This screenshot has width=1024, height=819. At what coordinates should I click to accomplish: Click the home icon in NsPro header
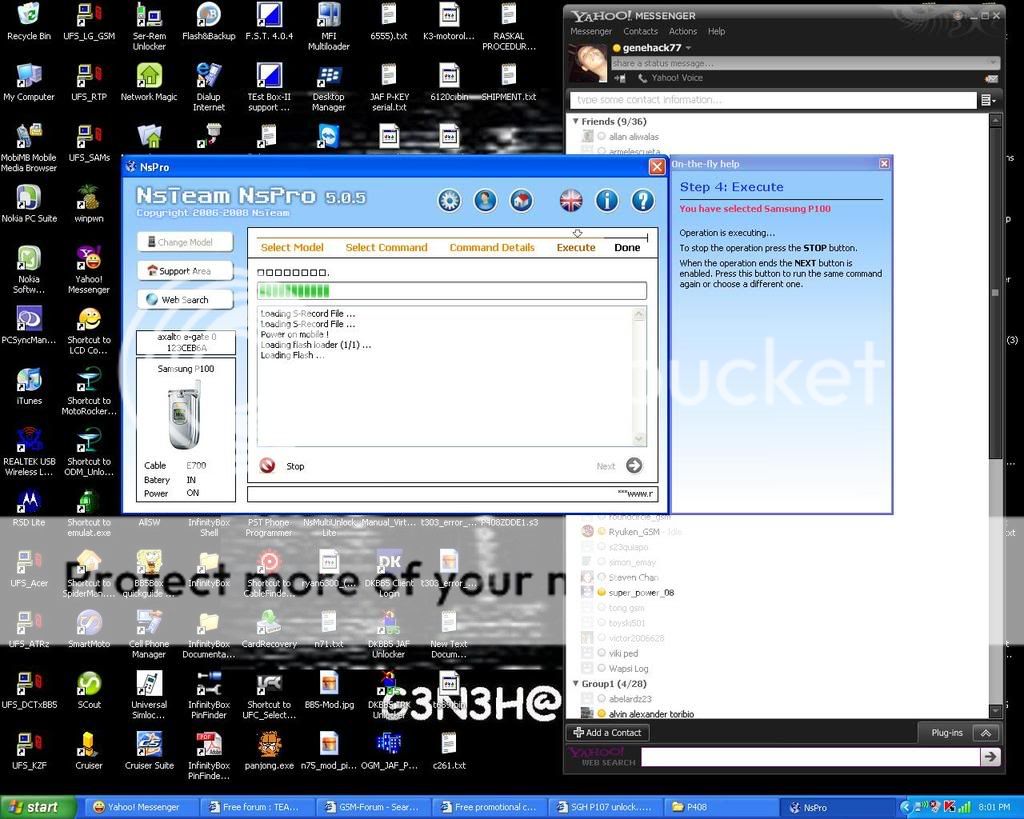point(521,201)
